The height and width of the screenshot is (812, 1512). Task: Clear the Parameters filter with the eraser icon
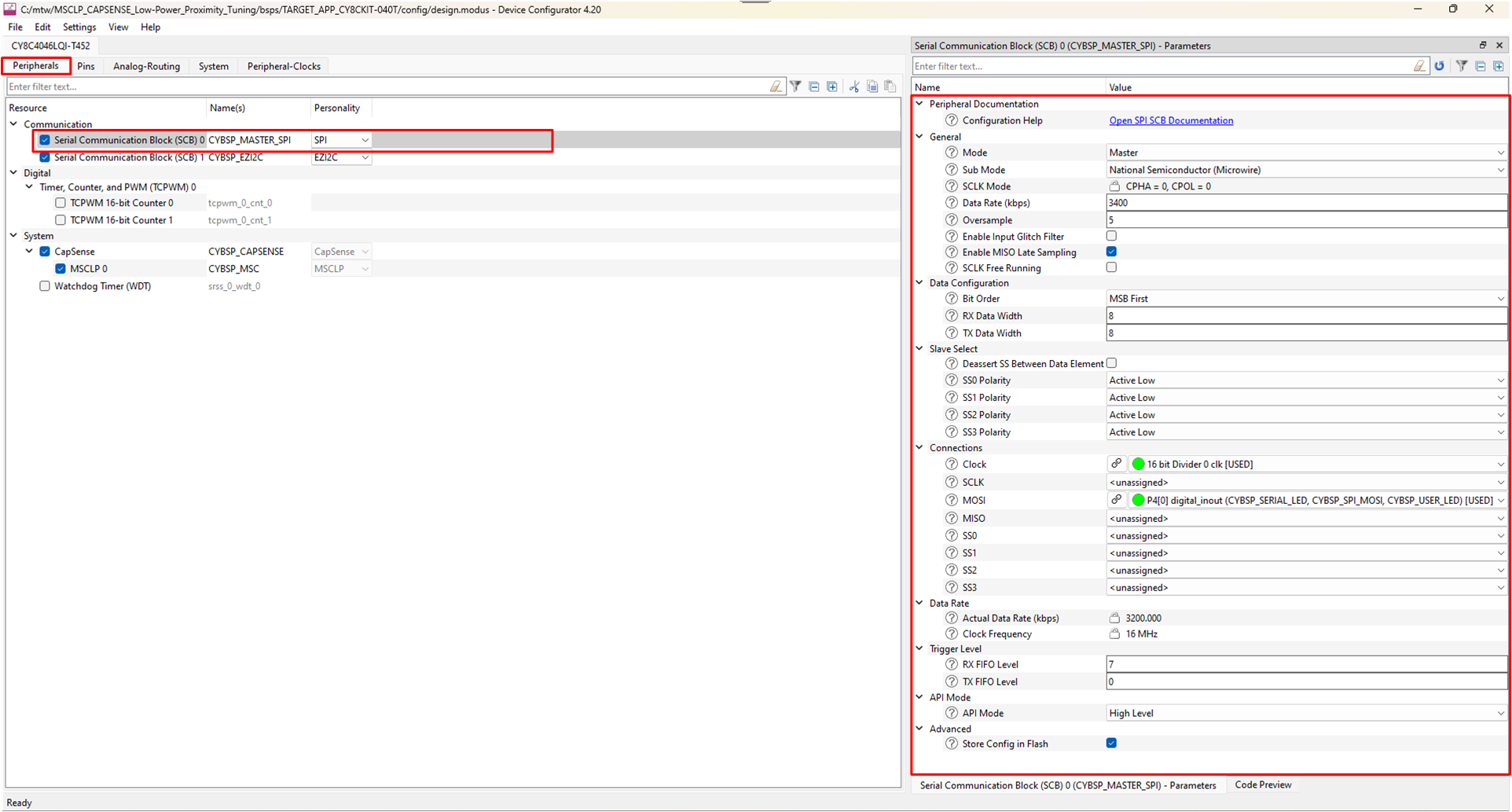(1419, 66)
